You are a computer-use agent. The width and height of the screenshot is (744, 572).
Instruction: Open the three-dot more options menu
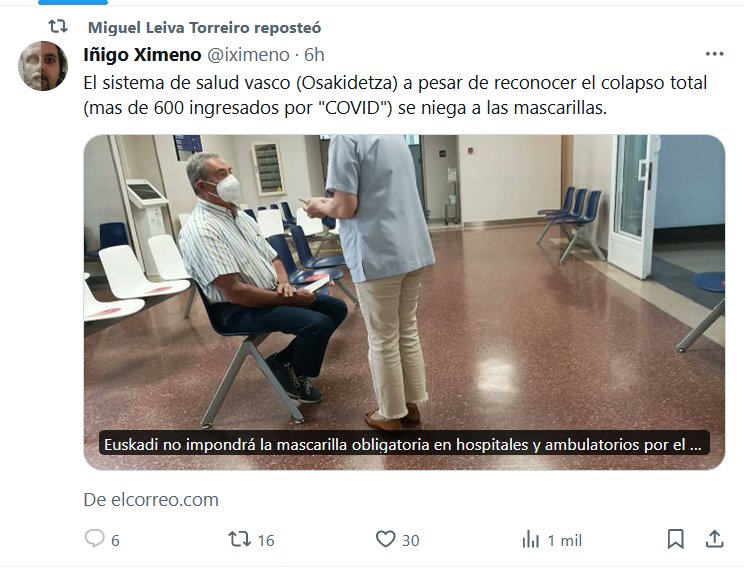pyautogui.click(x=714, y=54)
